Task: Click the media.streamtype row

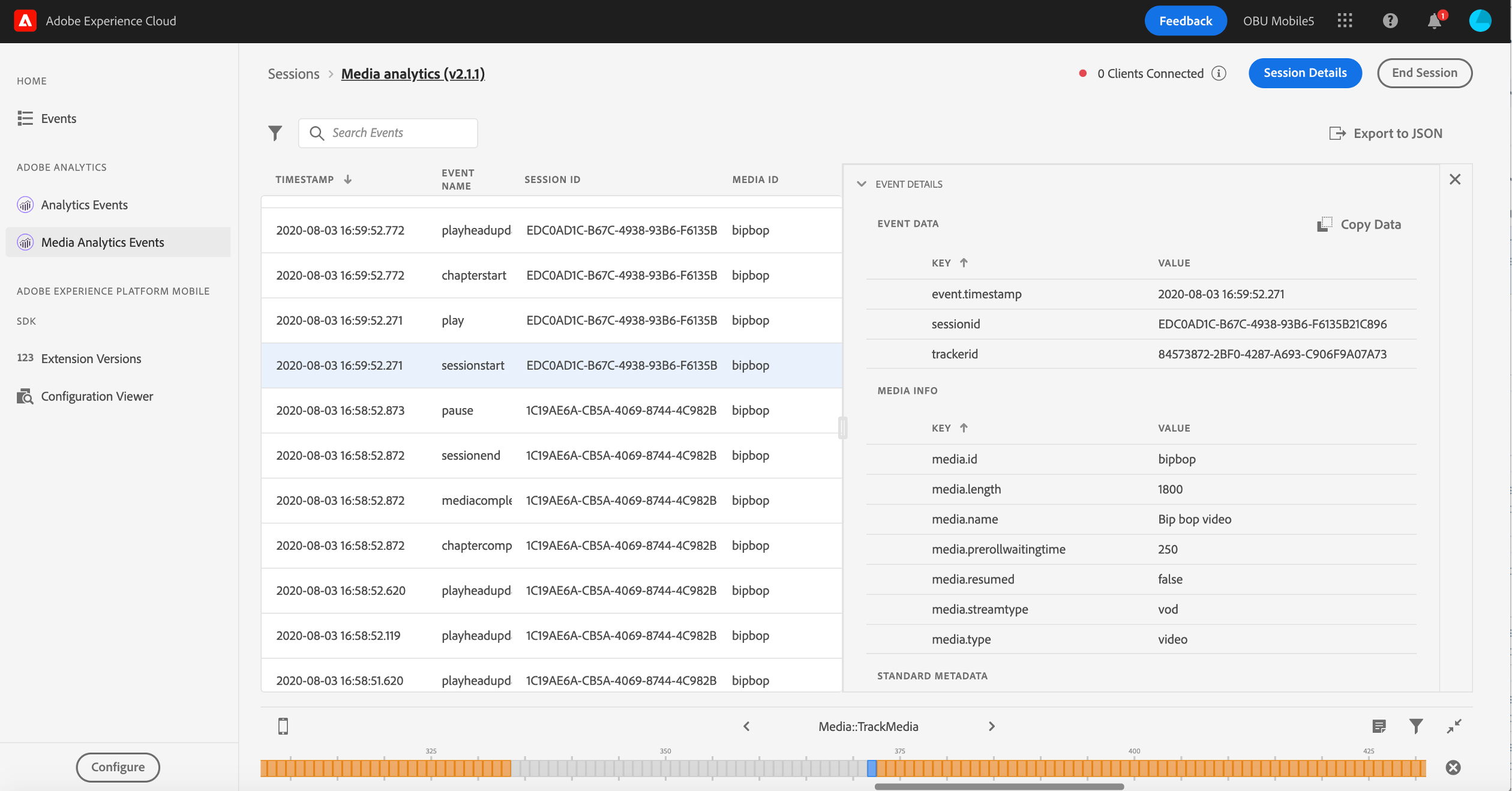Action: pos(1141,609)
